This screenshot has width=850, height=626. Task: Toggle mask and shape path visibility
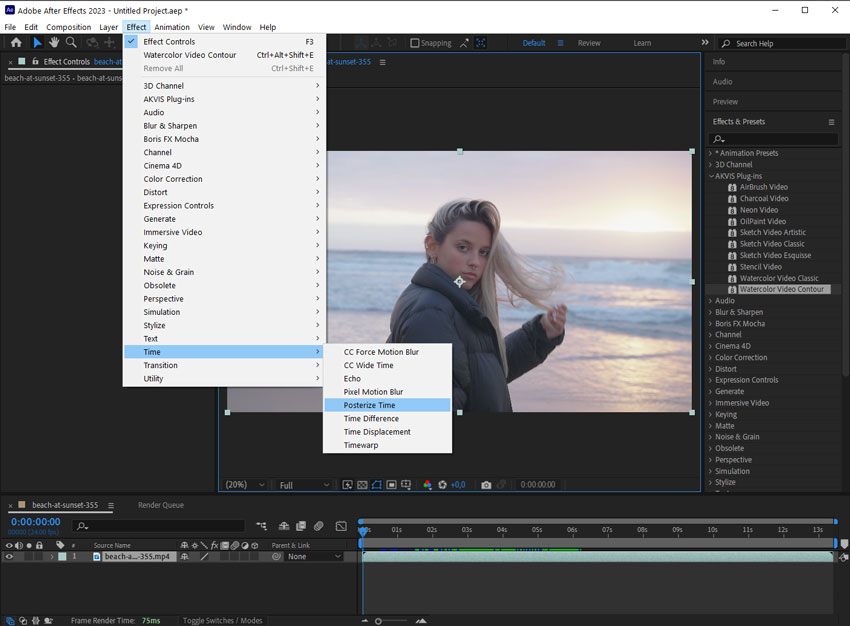coord(377,485)
